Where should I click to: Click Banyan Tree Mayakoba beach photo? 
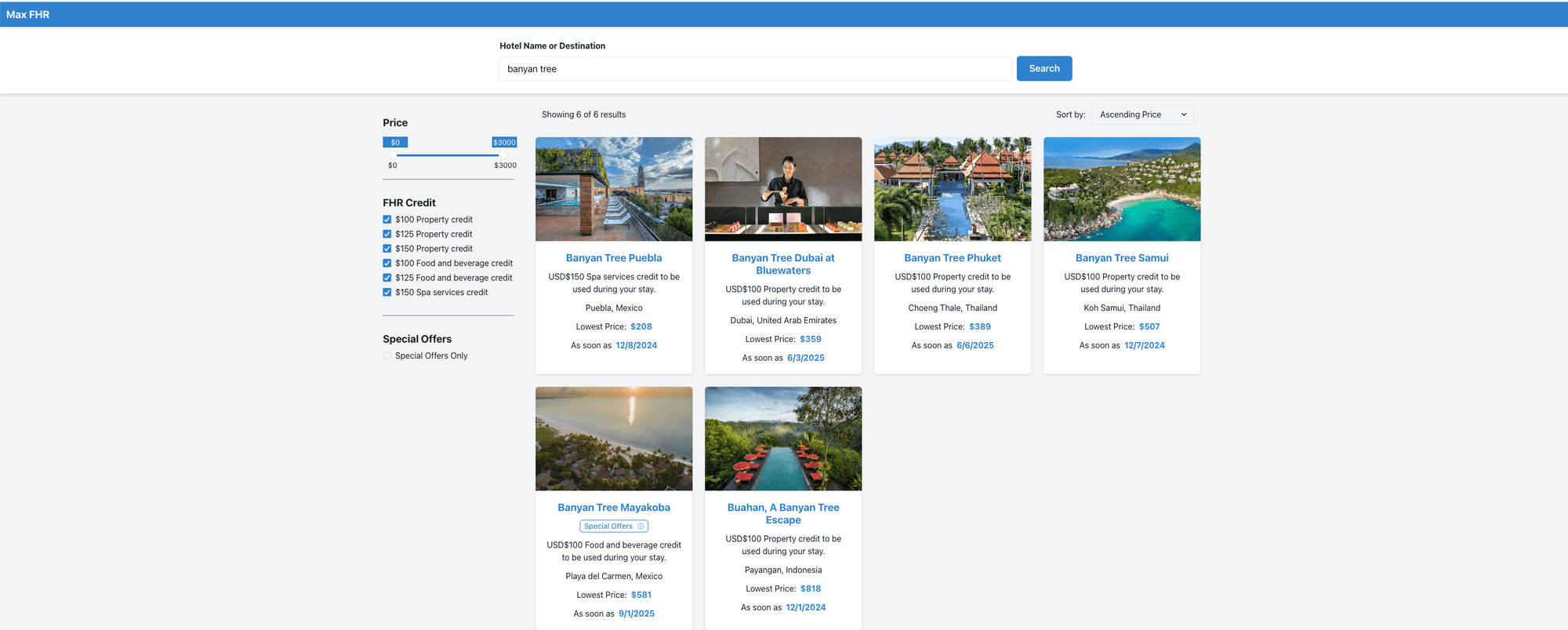pyautogui.click(x=614, y=439)
